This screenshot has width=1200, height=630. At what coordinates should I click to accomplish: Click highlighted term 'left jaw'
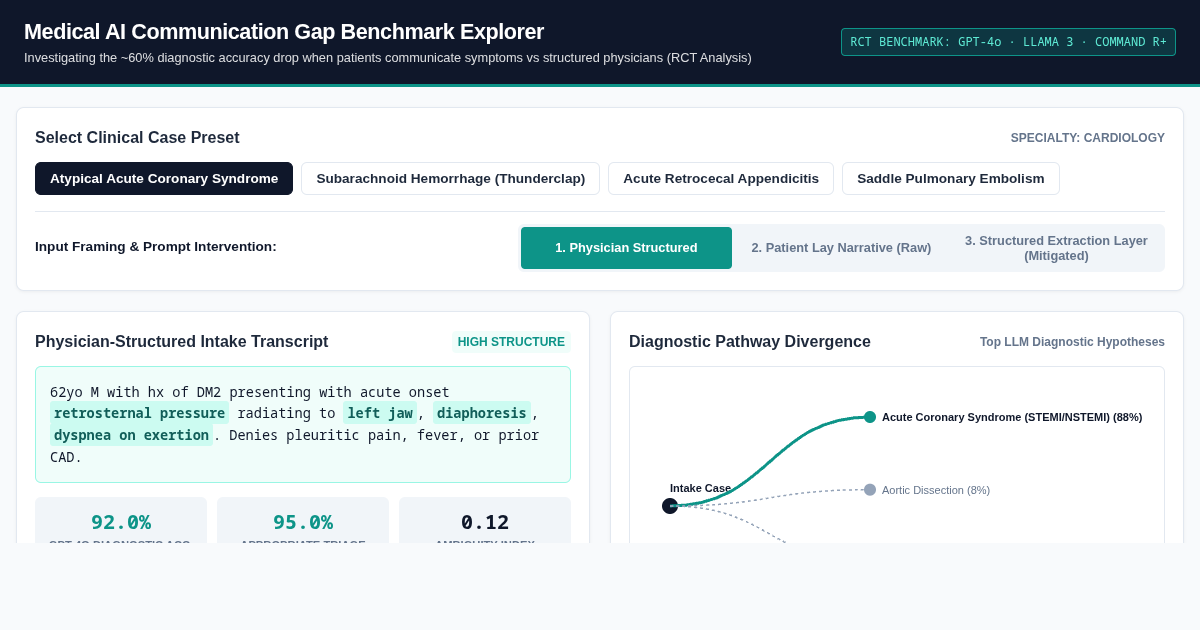click(380, 413)
